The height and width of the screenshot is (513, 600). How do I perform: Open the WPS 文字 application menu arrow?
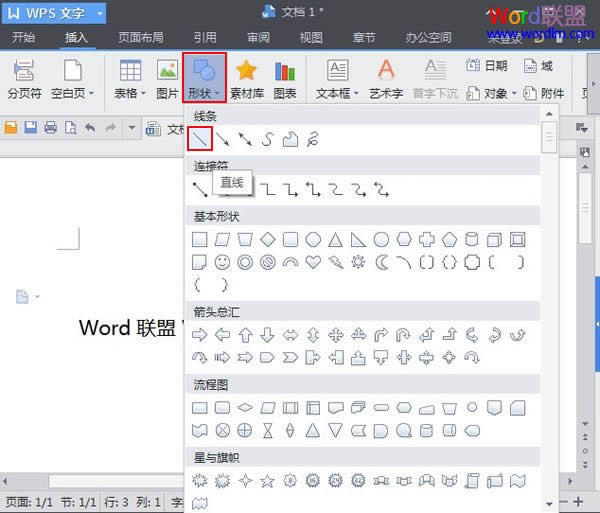[100, 14]
